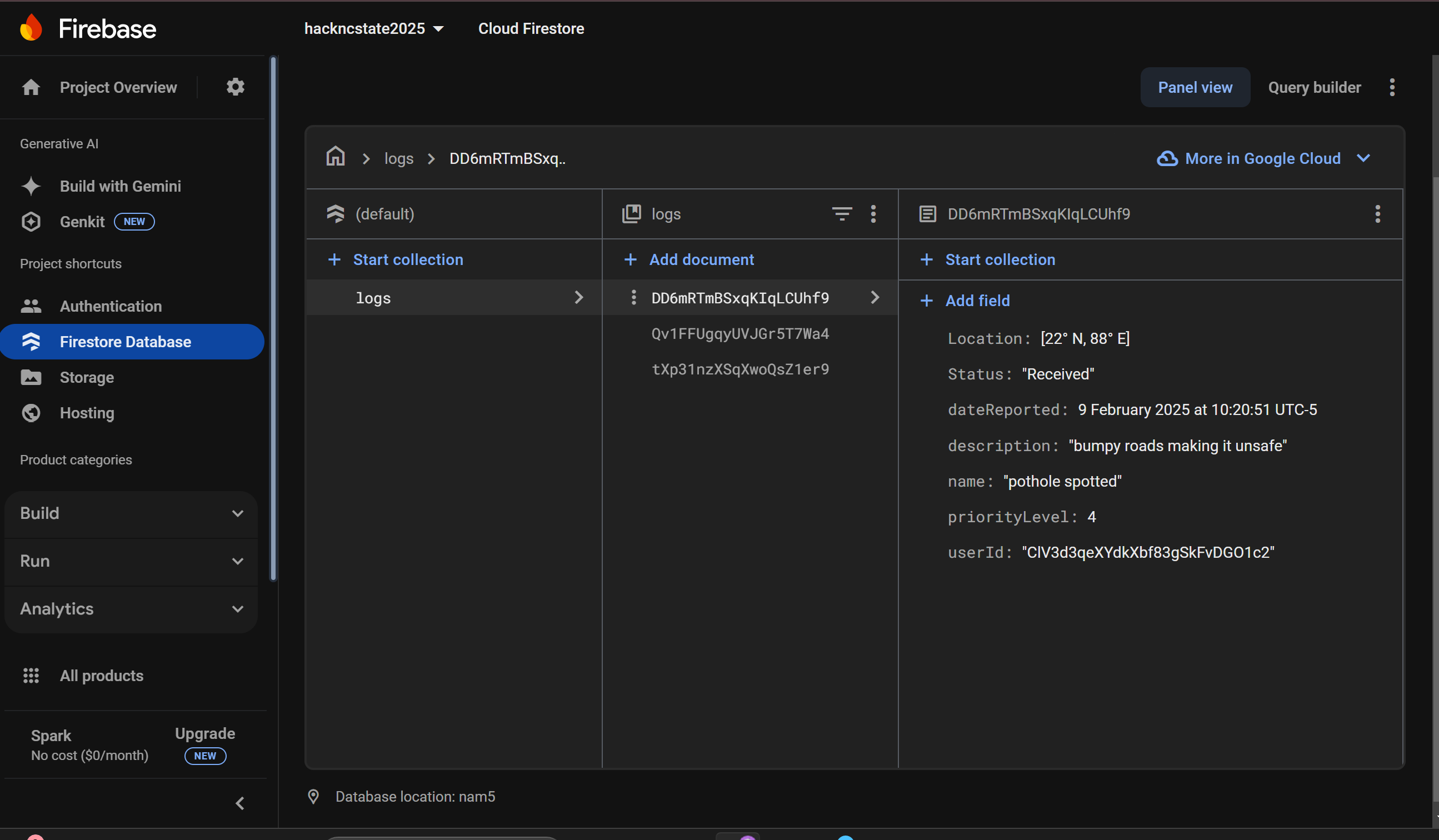
Task: Switch to Query builder tab
Action: pyautogui.click(x=1314, y=87)
